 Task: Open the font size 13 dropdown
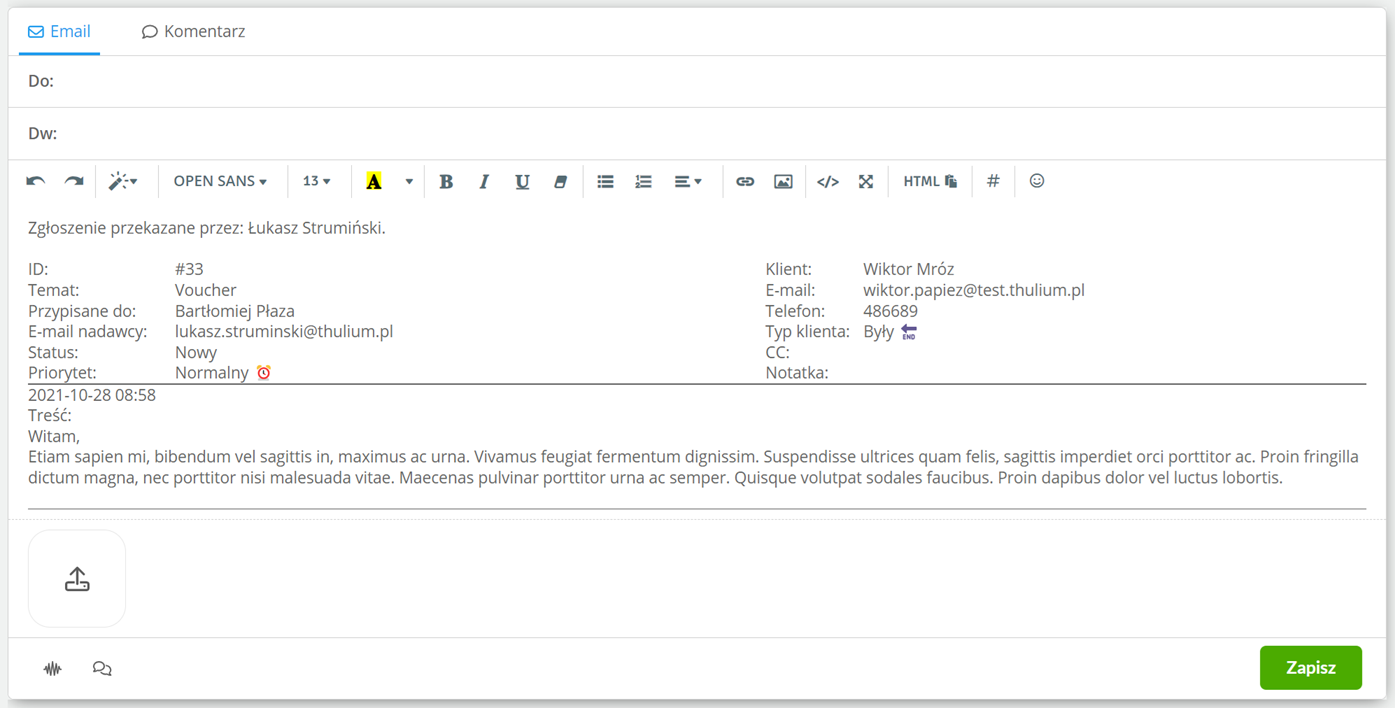316,181
